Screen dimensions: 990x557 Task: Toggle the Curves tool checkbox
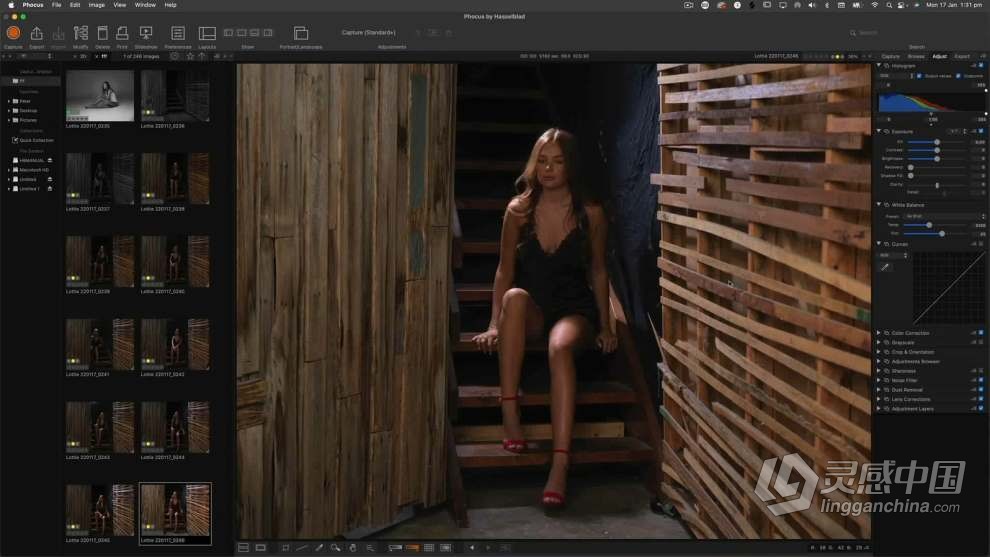(981, 244)
